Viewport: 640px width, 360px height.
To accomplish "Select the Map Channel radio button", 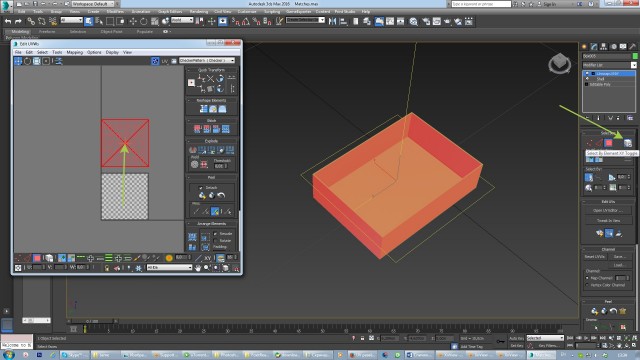I will click(587, 278).
